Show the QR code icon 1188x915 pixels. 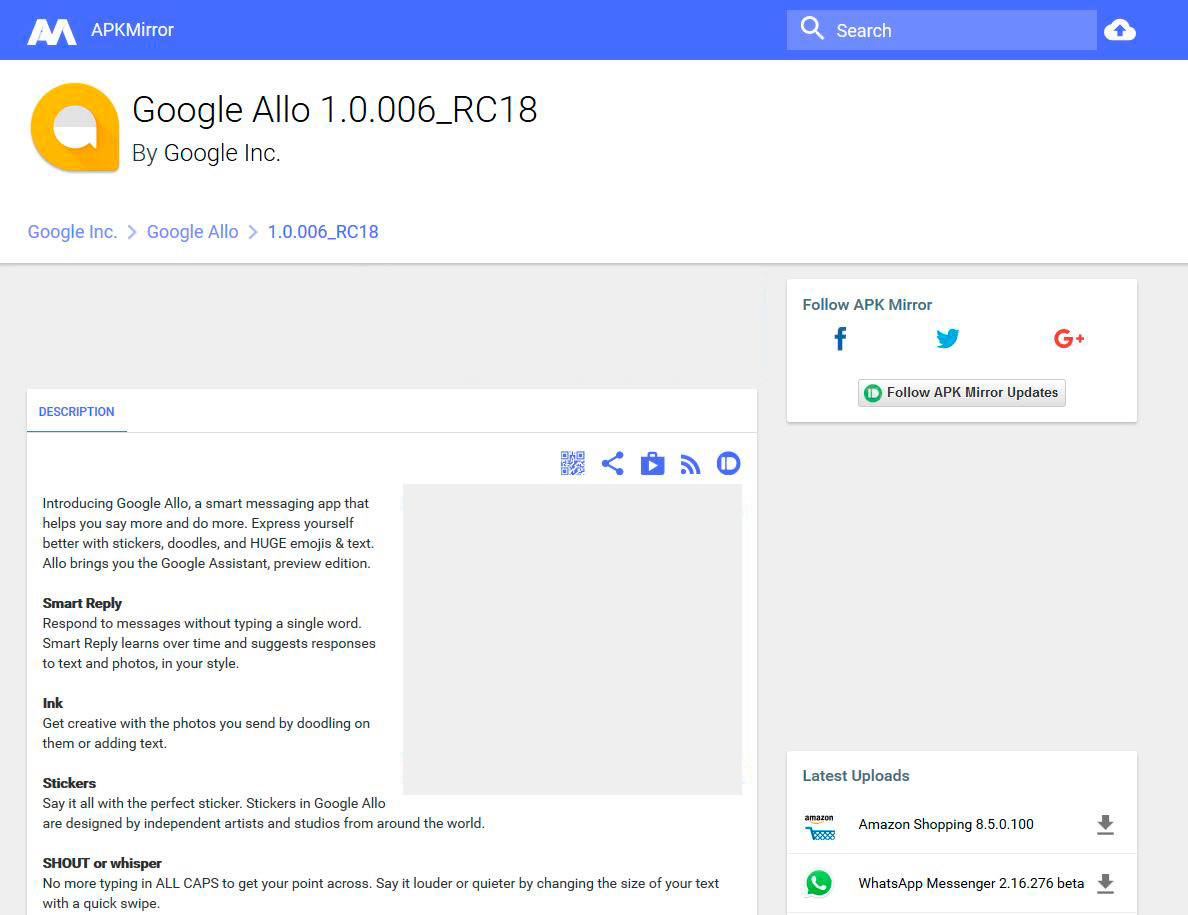573,463
